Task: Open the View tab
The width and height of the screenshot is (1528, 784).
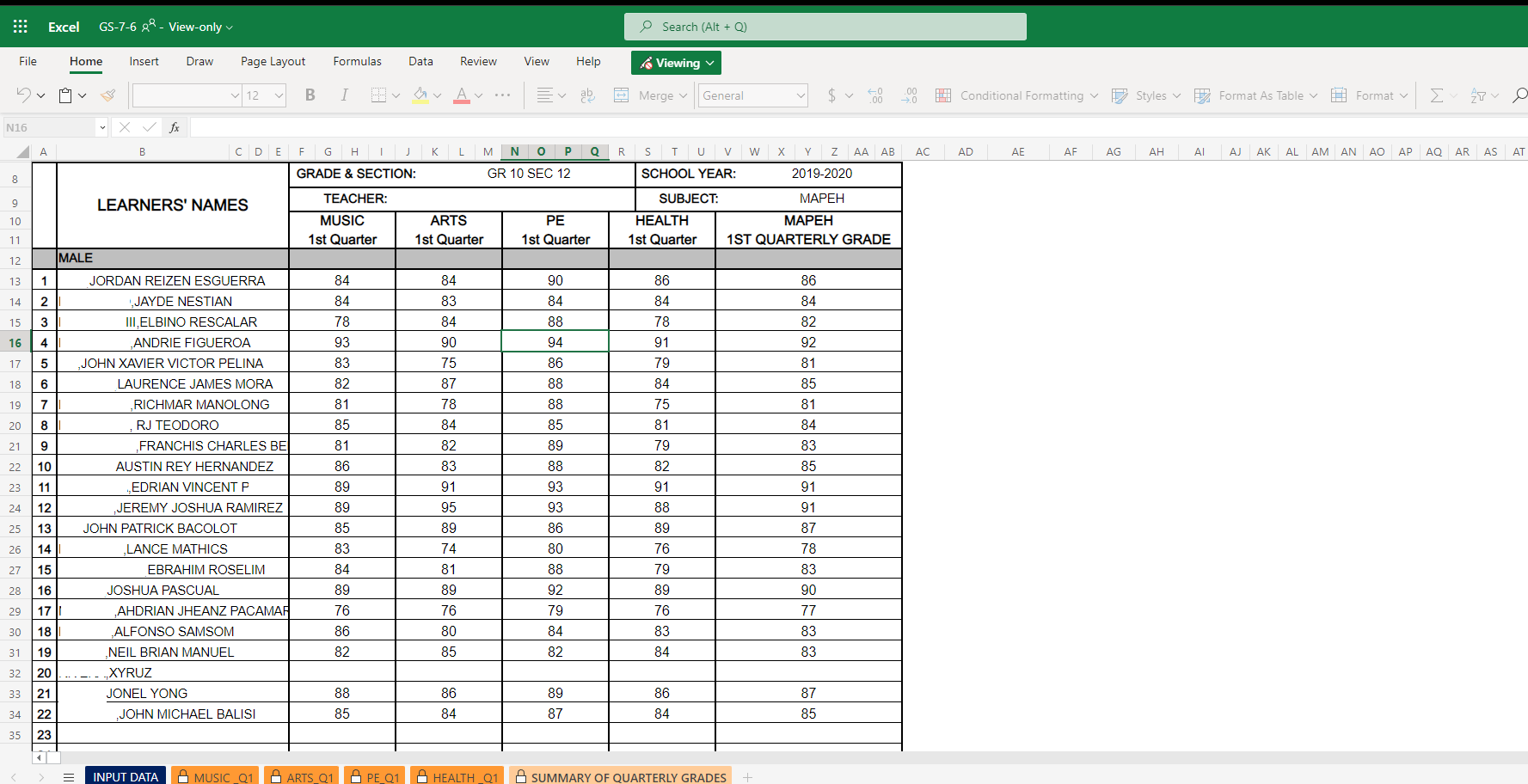Action: pyautogui.click(x=537, y=61)
